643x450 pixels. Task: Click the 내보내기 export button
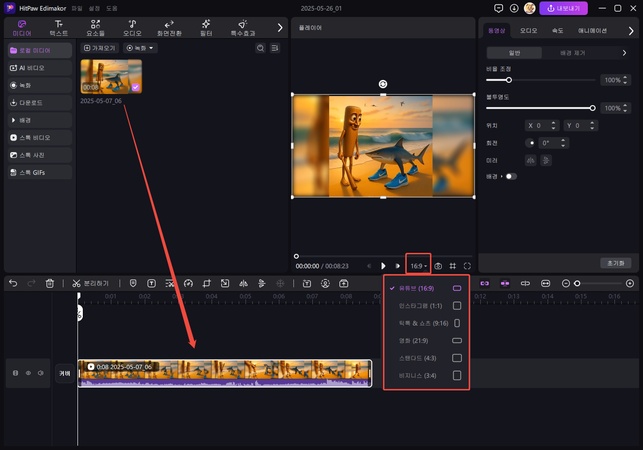[x=563, y=8]
